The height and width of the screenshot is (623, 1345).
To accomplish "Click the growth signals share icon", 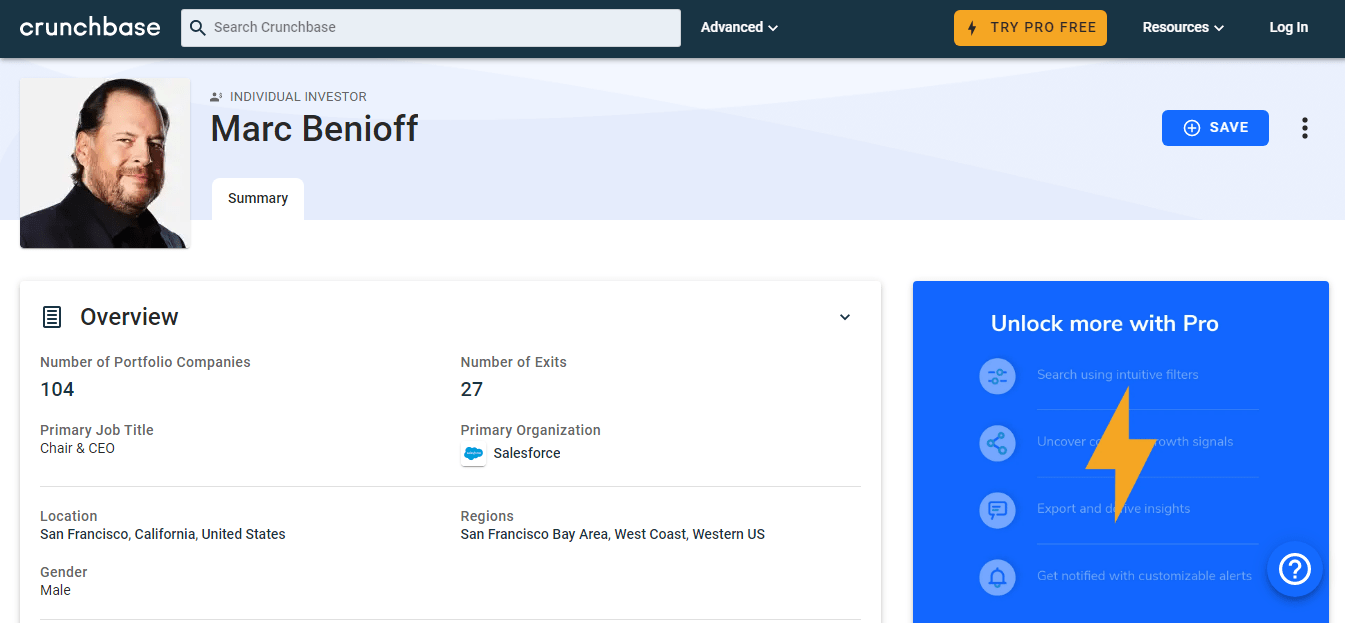I will click(x=997, y=443).
